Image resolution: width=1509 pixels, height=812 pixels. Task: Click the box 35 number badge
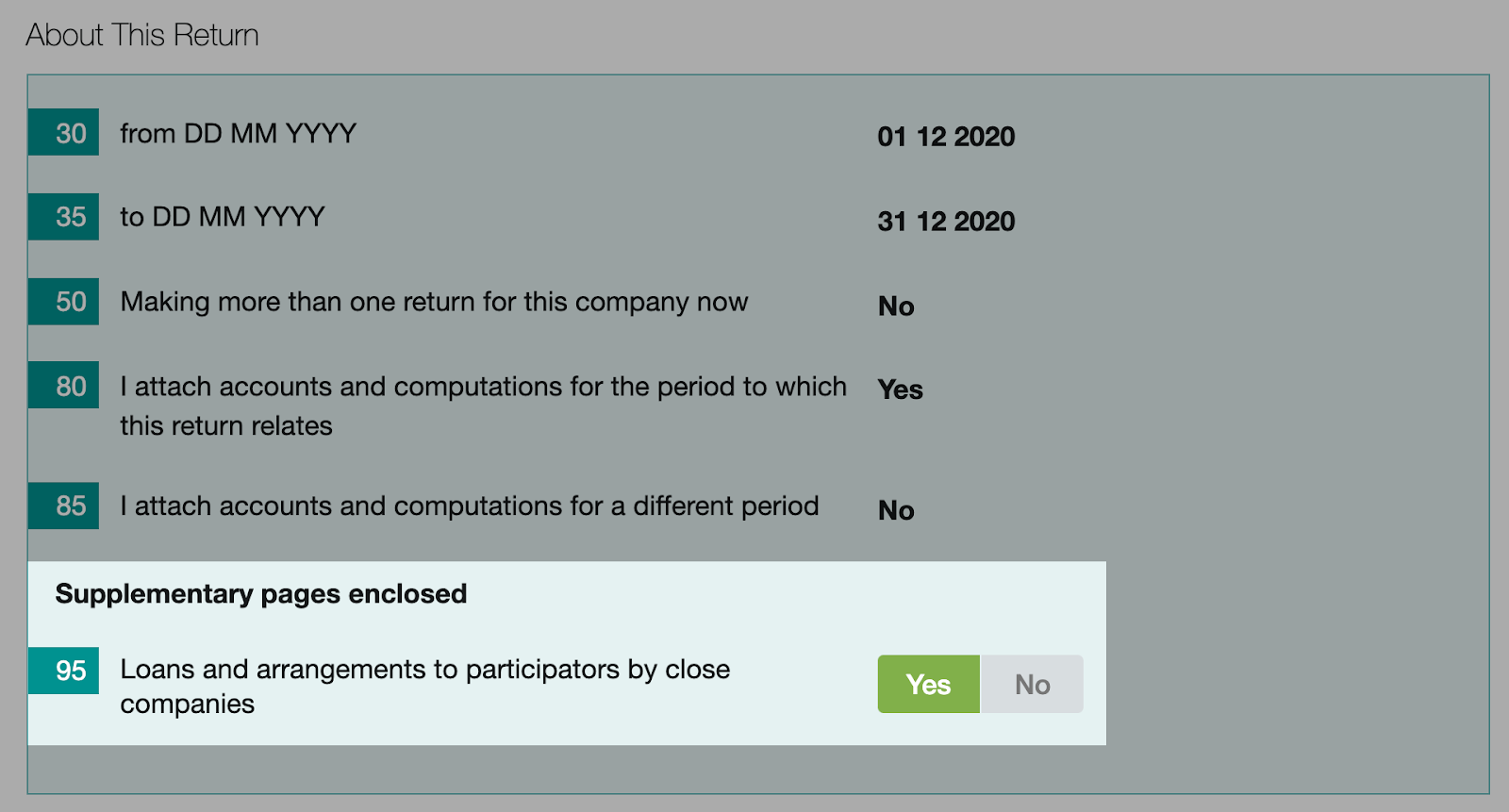[63, 217]
